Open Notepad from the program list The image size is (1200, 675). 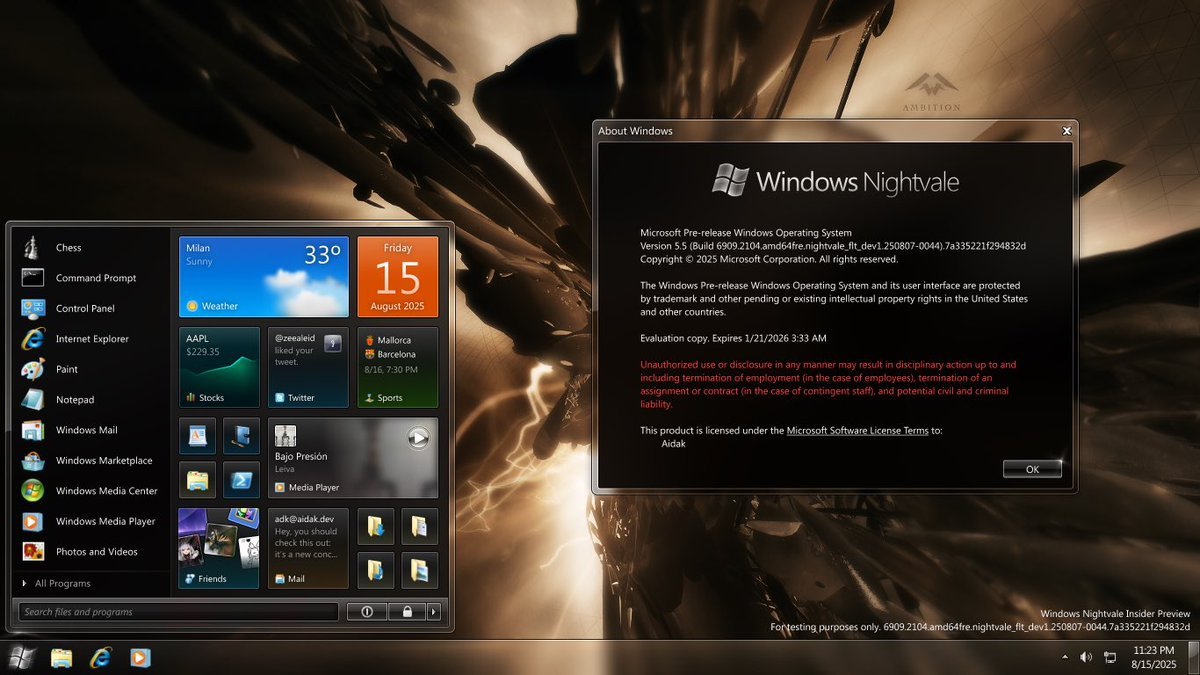click(90, 400)
